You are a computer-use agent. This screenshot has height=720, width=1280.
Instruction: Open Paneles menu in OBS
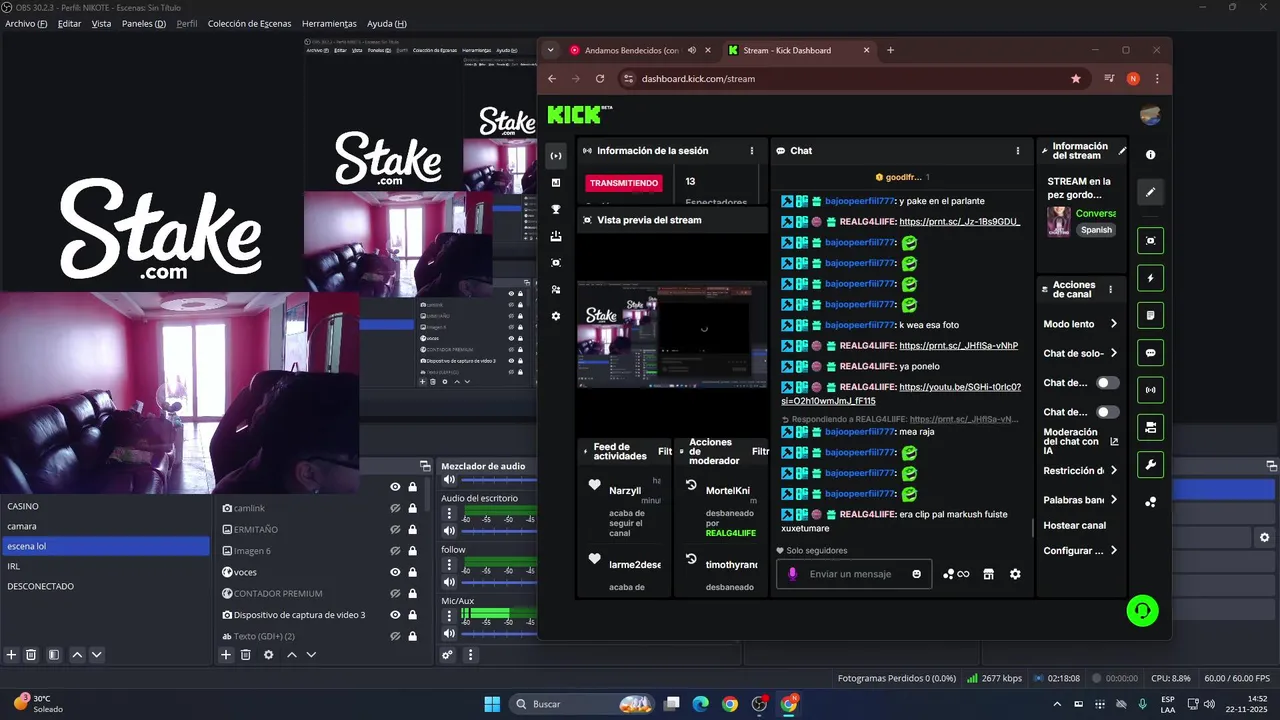pyautogui.click(x=143, y=23)
